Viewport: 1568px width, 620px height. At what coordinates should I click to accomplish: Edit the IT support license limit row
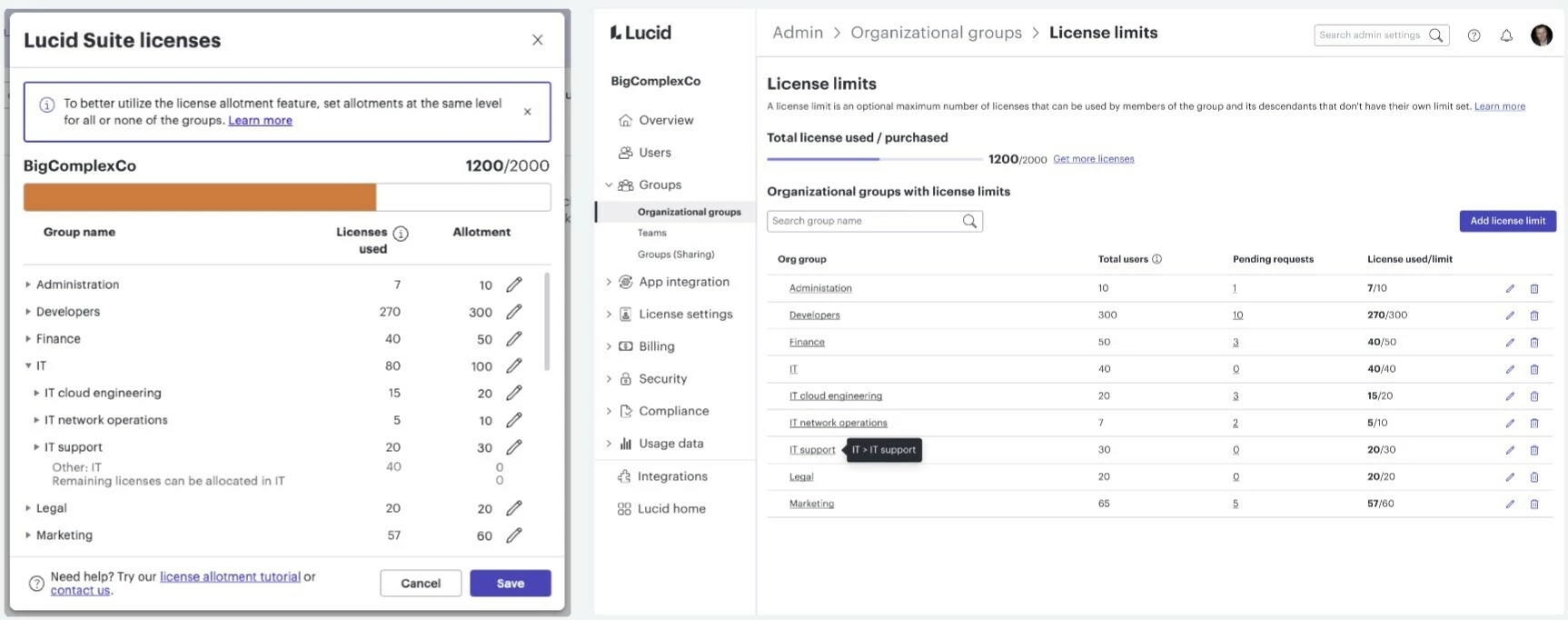[x=1510, y=450]
